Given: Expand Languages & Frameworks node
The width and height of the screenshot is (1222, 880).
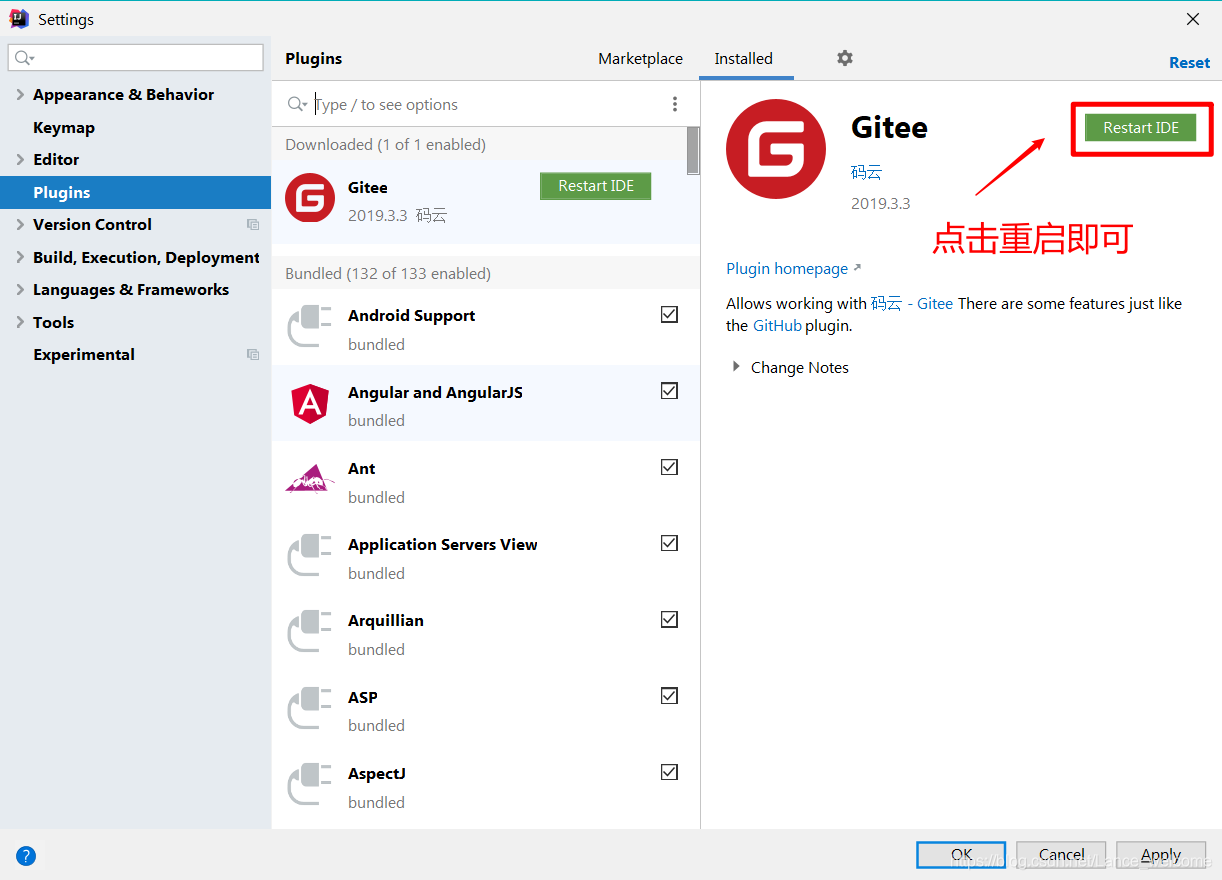Looking at the screenshot, I should [20, 290].
